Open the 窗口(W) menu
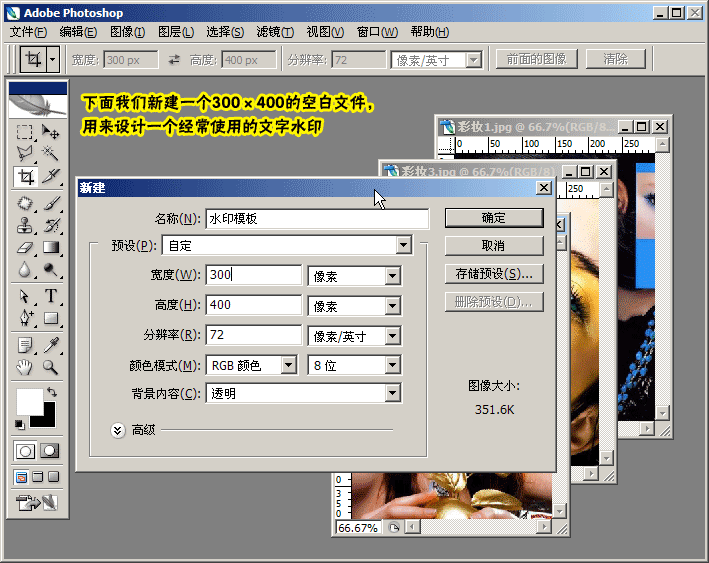Viewport: 709px width, 563px height. coord(377,32)
